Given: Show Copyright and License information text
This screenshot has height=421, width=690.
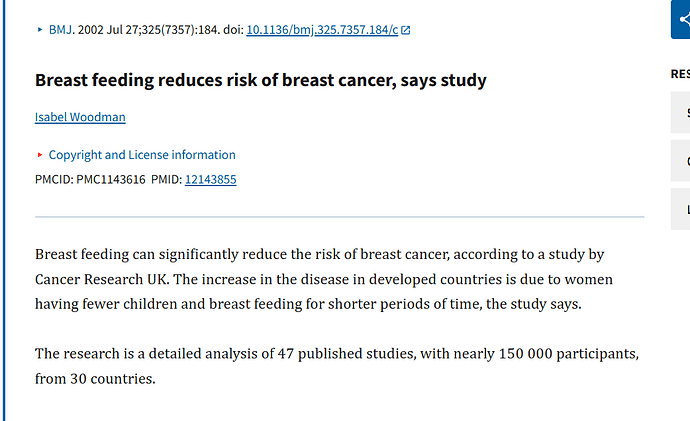Looking at the screenshot, I should coord(142,155).
